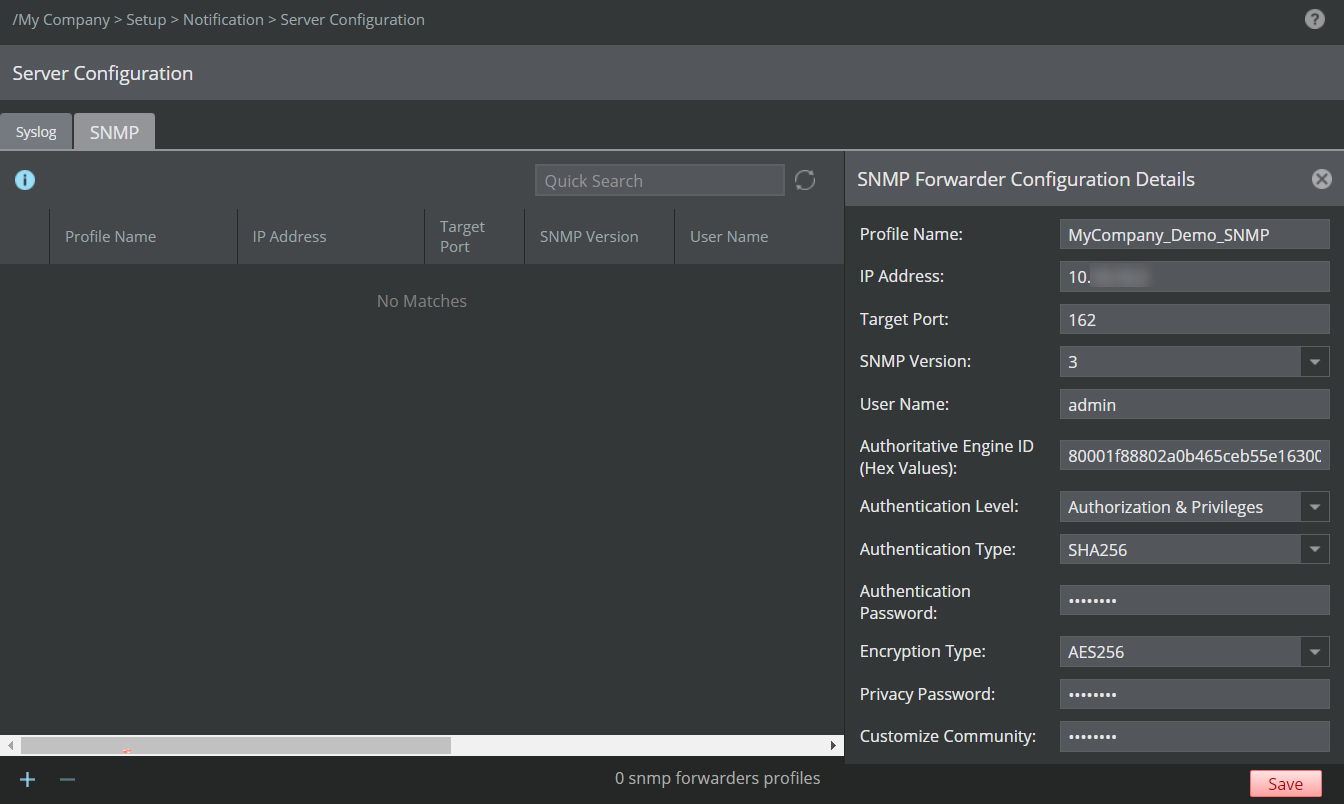Click the IP Address input field
Viewport: 1344px width, 804px height.
pyautogui.click(x=1195, y=276)
